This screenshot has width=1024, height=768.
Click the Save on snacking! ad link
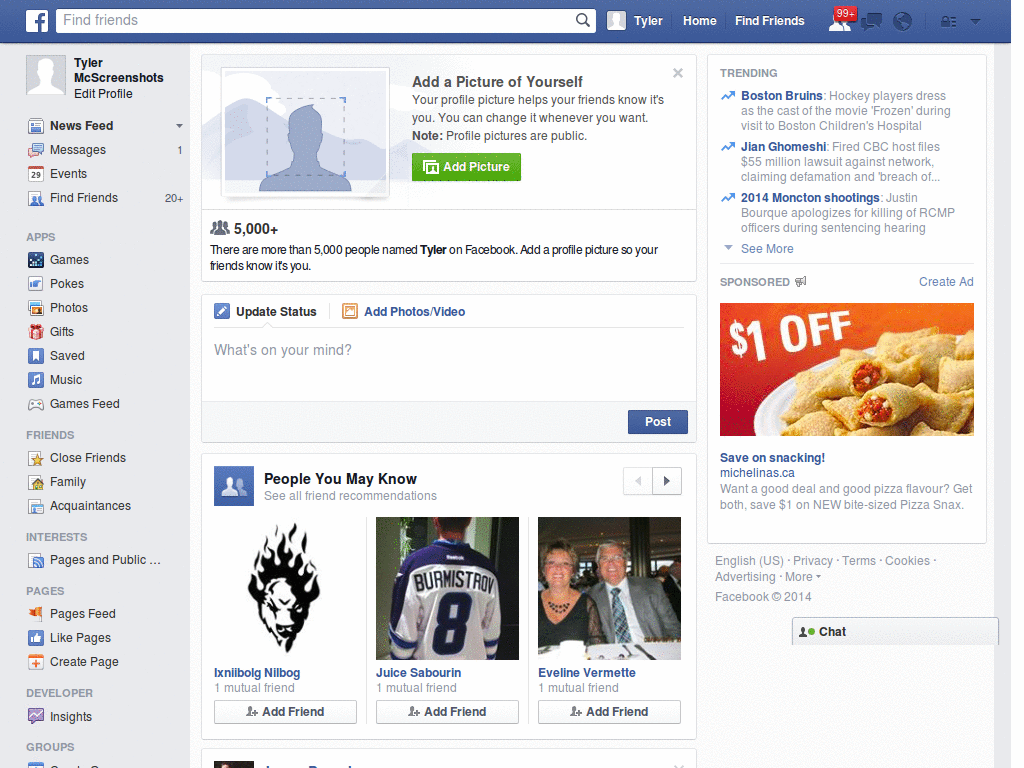click(x=772, y=458)
